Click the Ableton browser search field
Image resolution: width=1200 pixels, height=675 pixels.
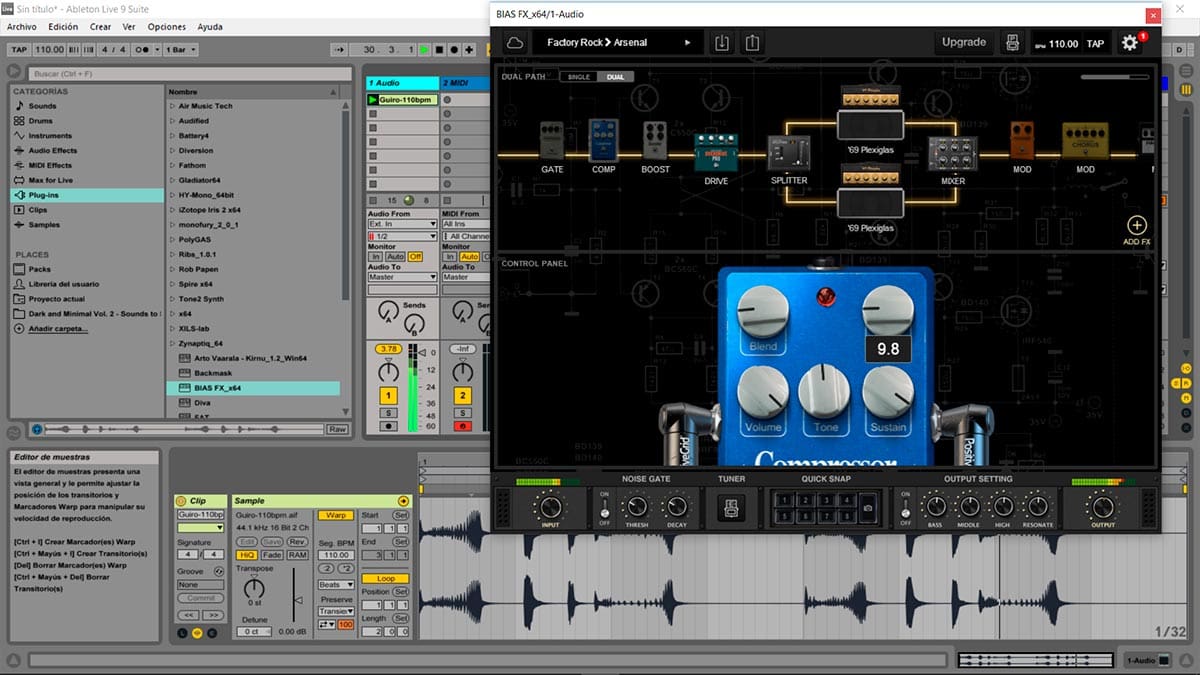[x=190, y=73]
